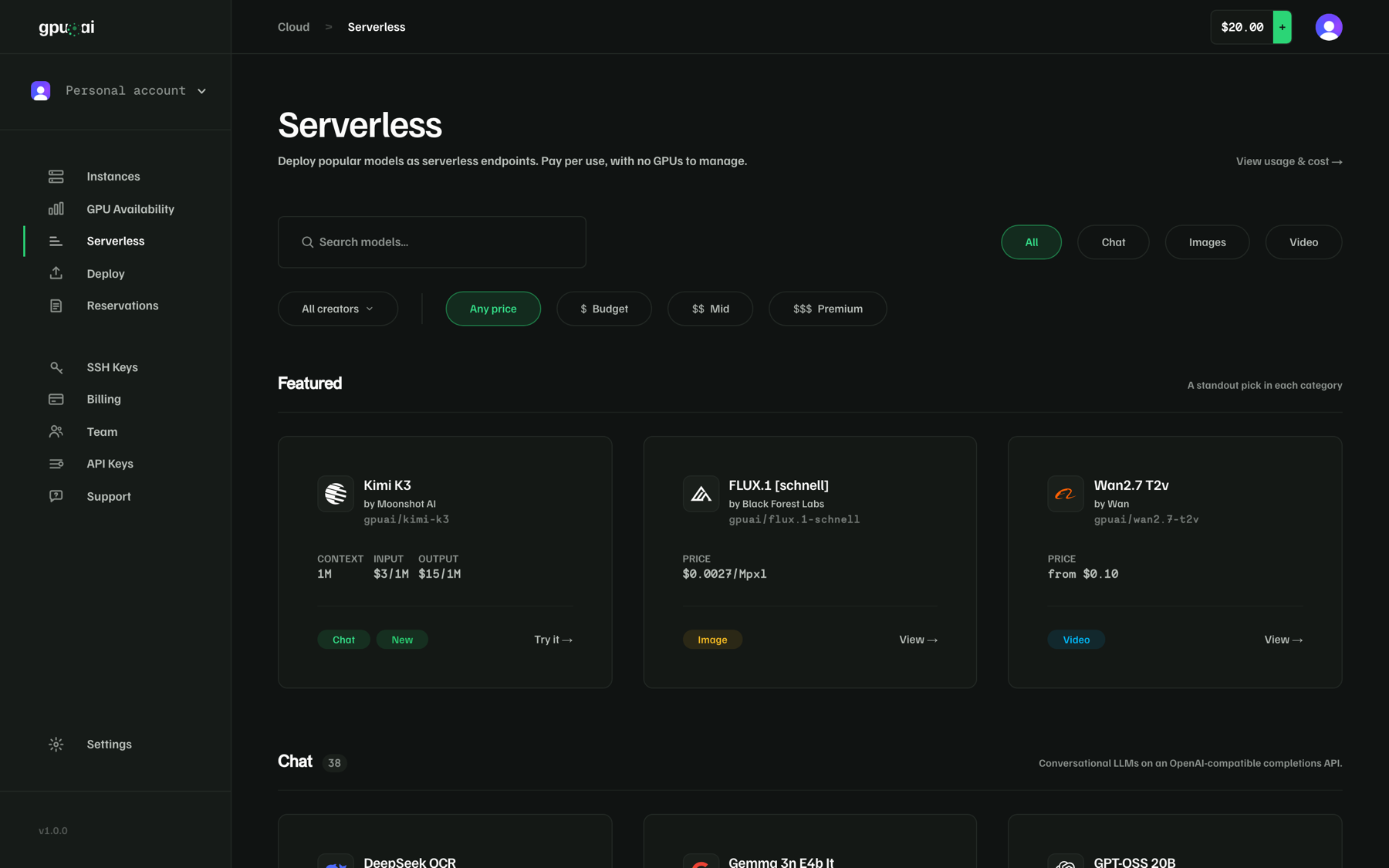
Task: Select the All category filter
Action: [x=1031, y=242]
